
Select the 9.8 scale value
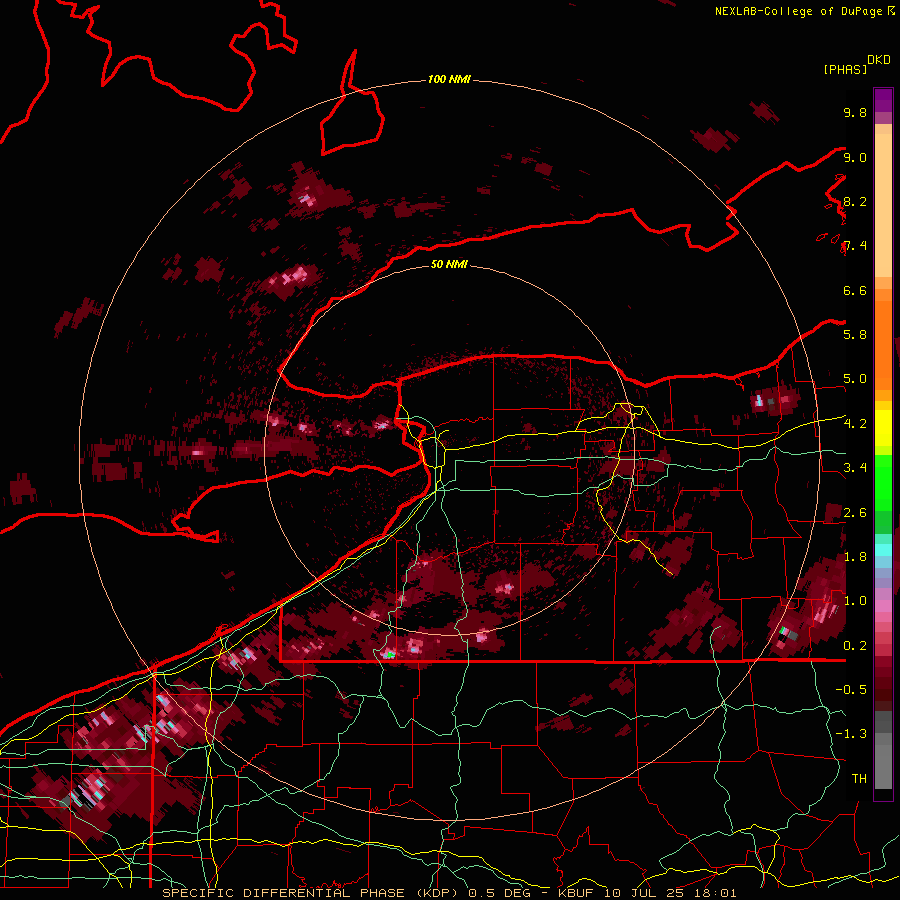pos(855,112)
